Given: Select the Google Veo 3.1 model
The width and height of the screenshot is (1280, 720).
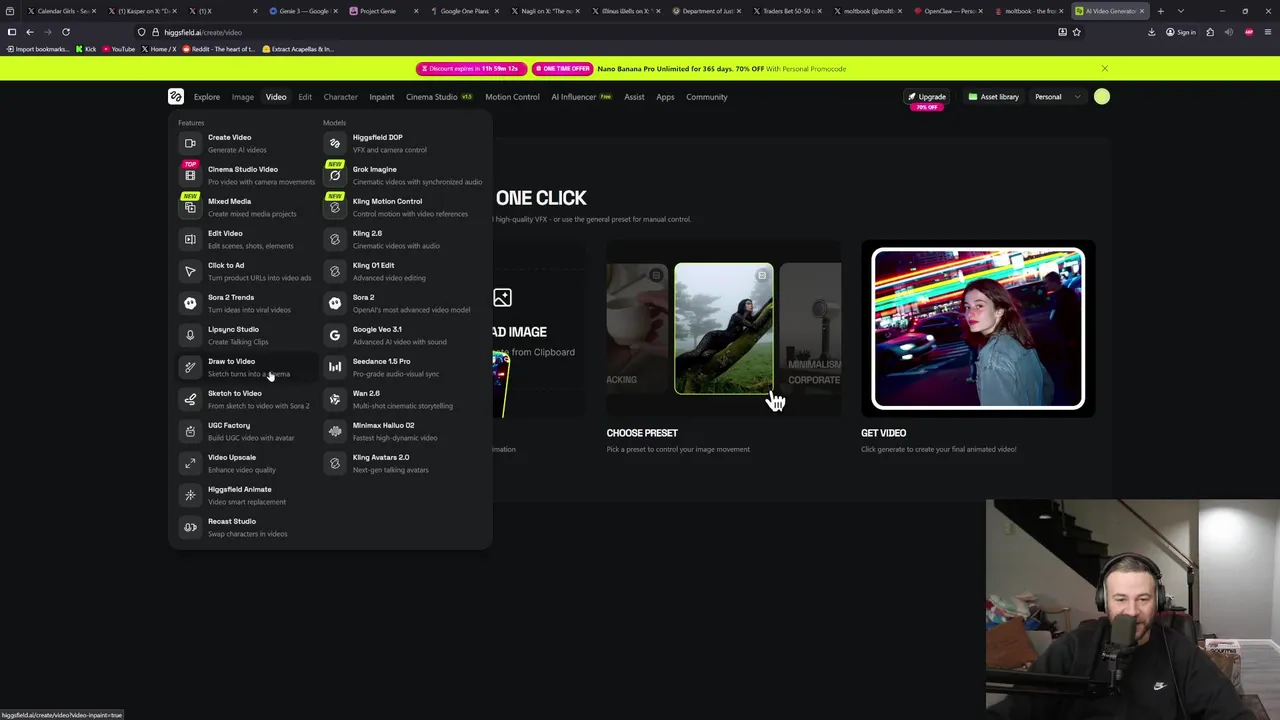Looking at the screenshot, I should (x=403, y=335).
